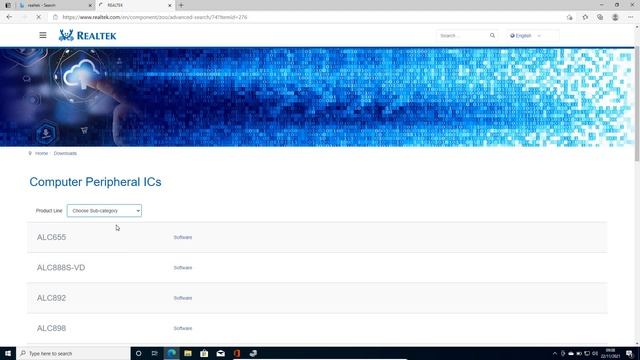640x360 pixels.
Task: Click the taskbar search box
Action: point(73,353)
